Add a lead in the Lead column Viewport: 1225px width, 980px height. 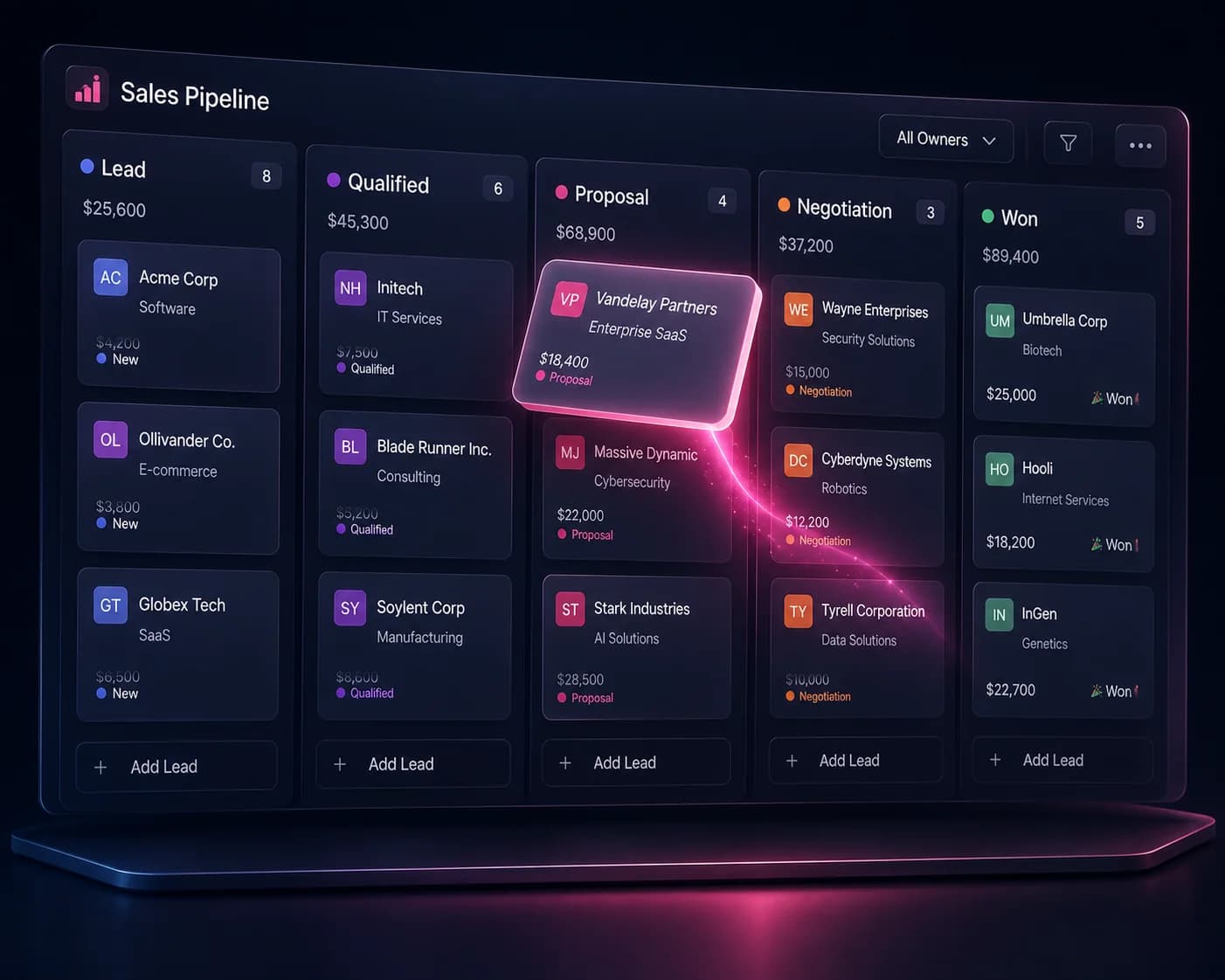coord(176,767)
